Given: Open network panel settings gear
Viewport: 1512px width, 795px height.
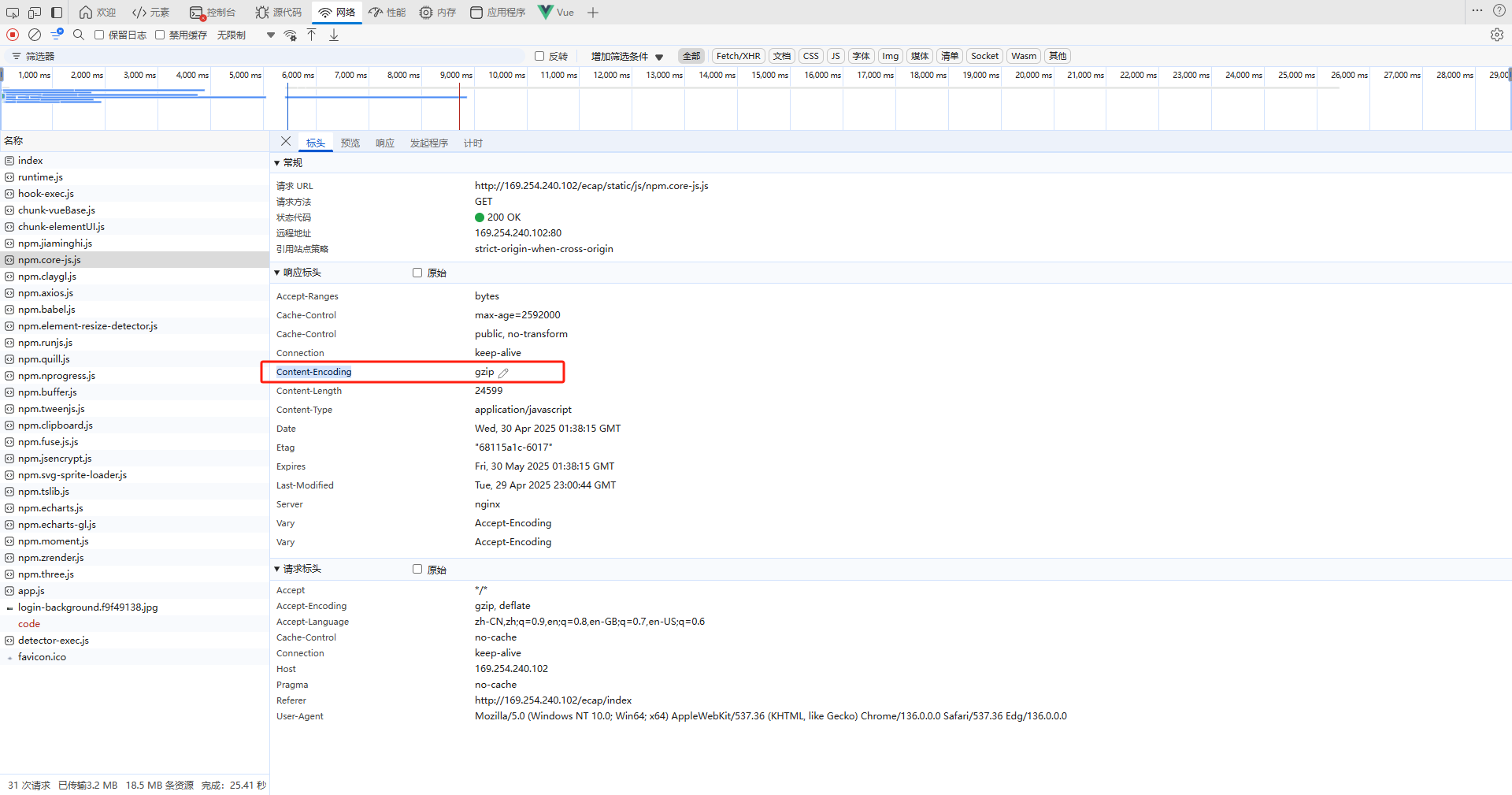Looking at the screenshot, I should tap(1497, 35).
